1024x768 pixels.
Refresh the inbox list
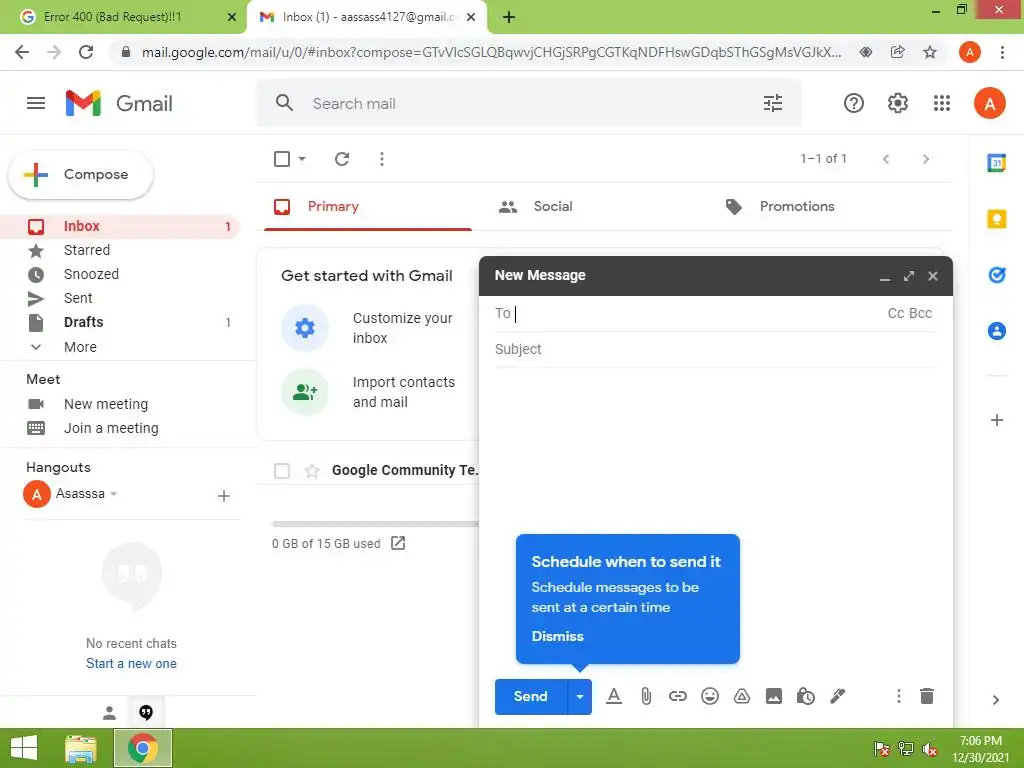point(342,159)
